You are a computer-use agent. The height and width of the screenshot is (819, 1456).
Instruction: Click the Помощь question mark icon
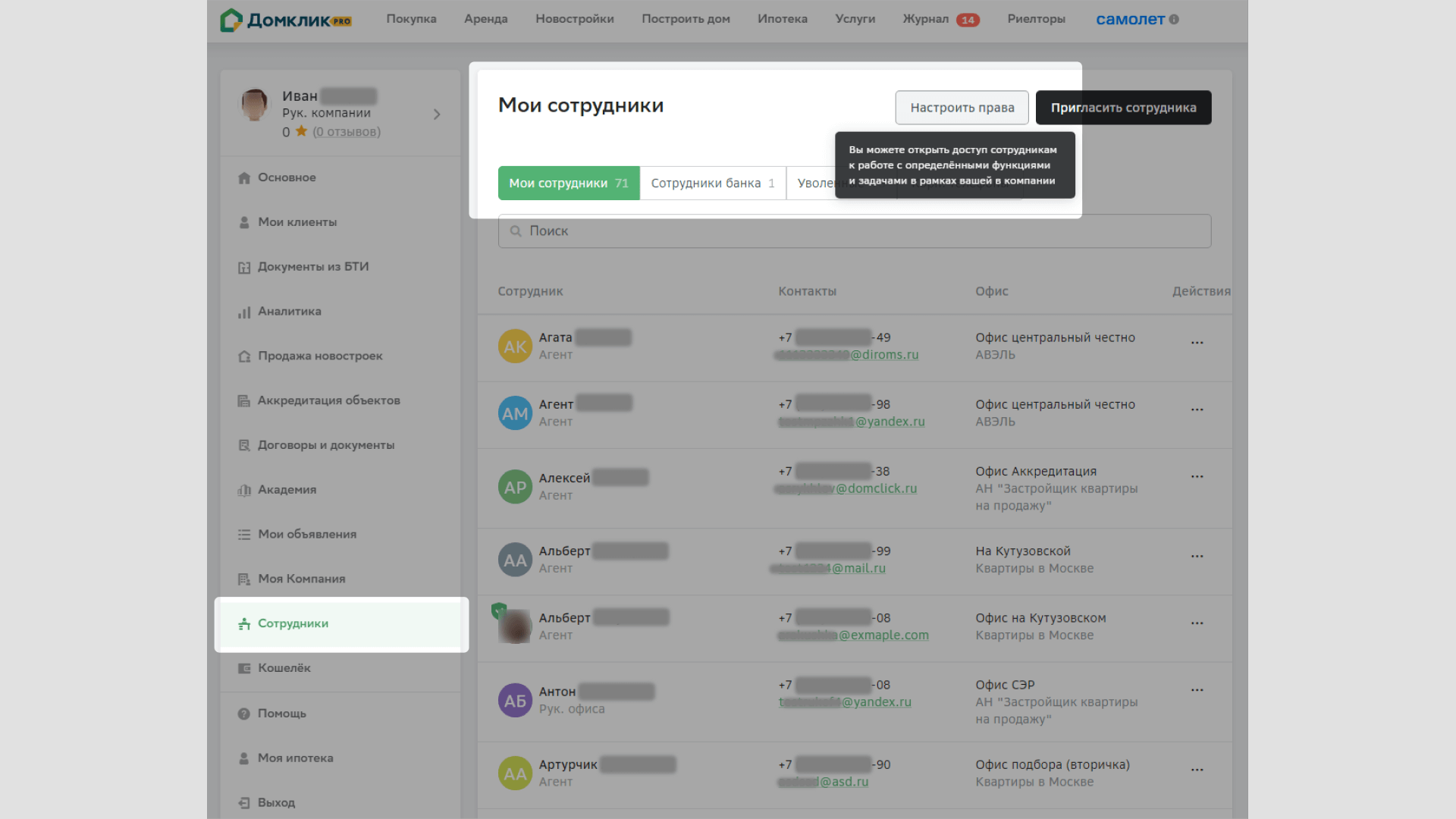[244, 714]
